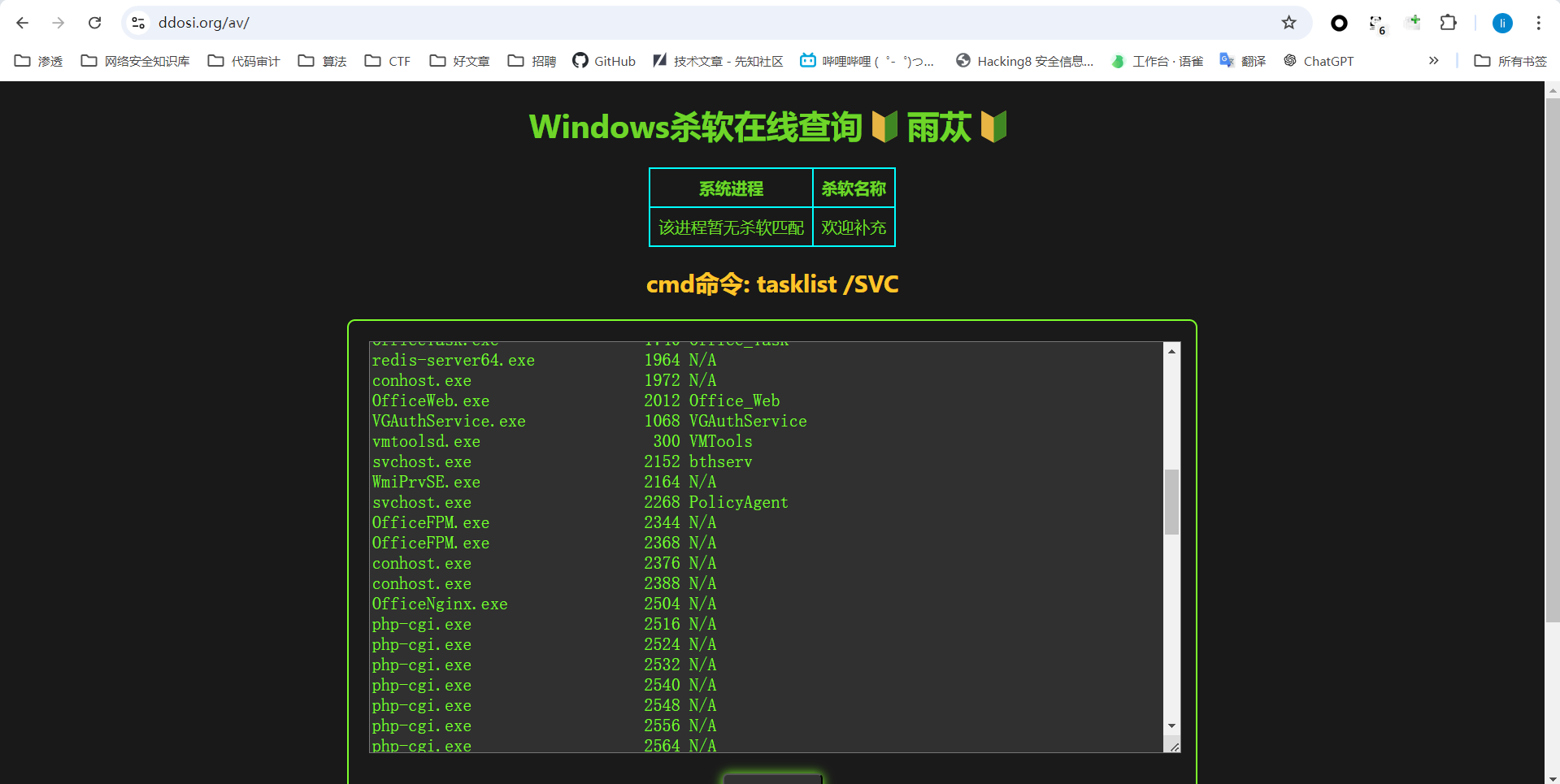Click the textarea scrollbar down arrow
Viewport: 1560px width, 784px height.
coord(1171,726)
